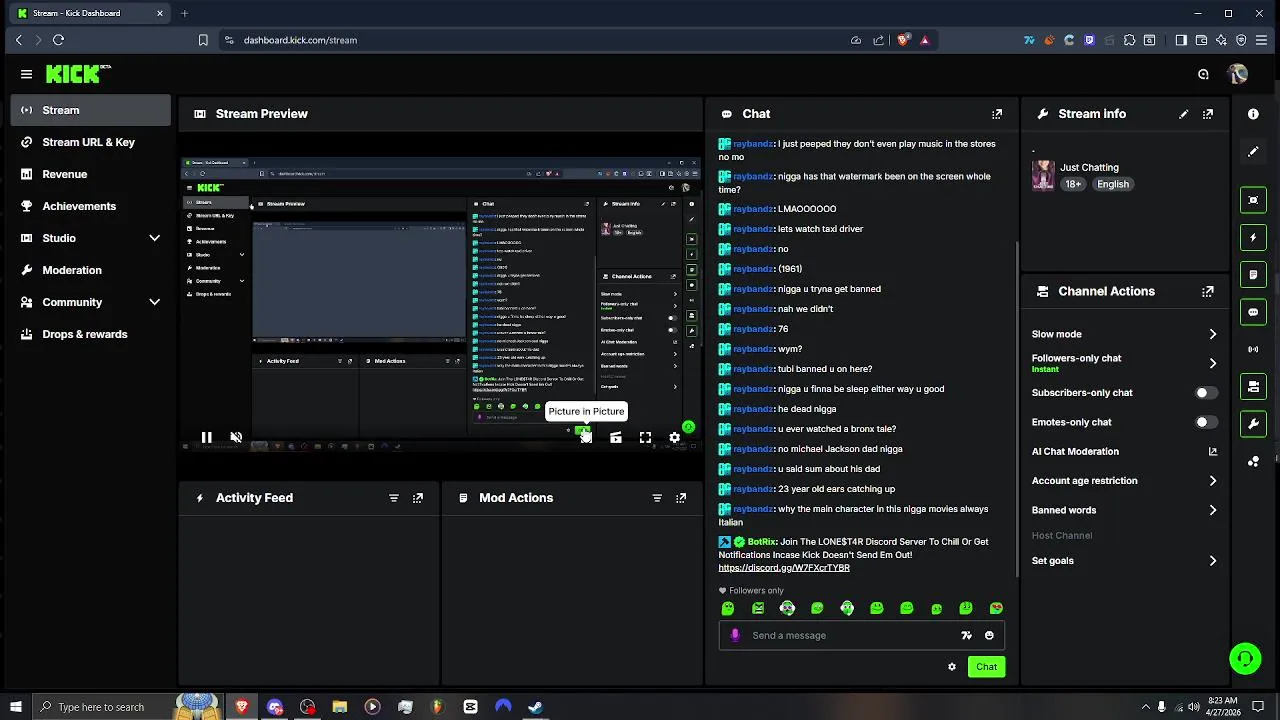Unmute the stream preview audio
This screenshot has width=1280, height=720.
tap(236, 438)
